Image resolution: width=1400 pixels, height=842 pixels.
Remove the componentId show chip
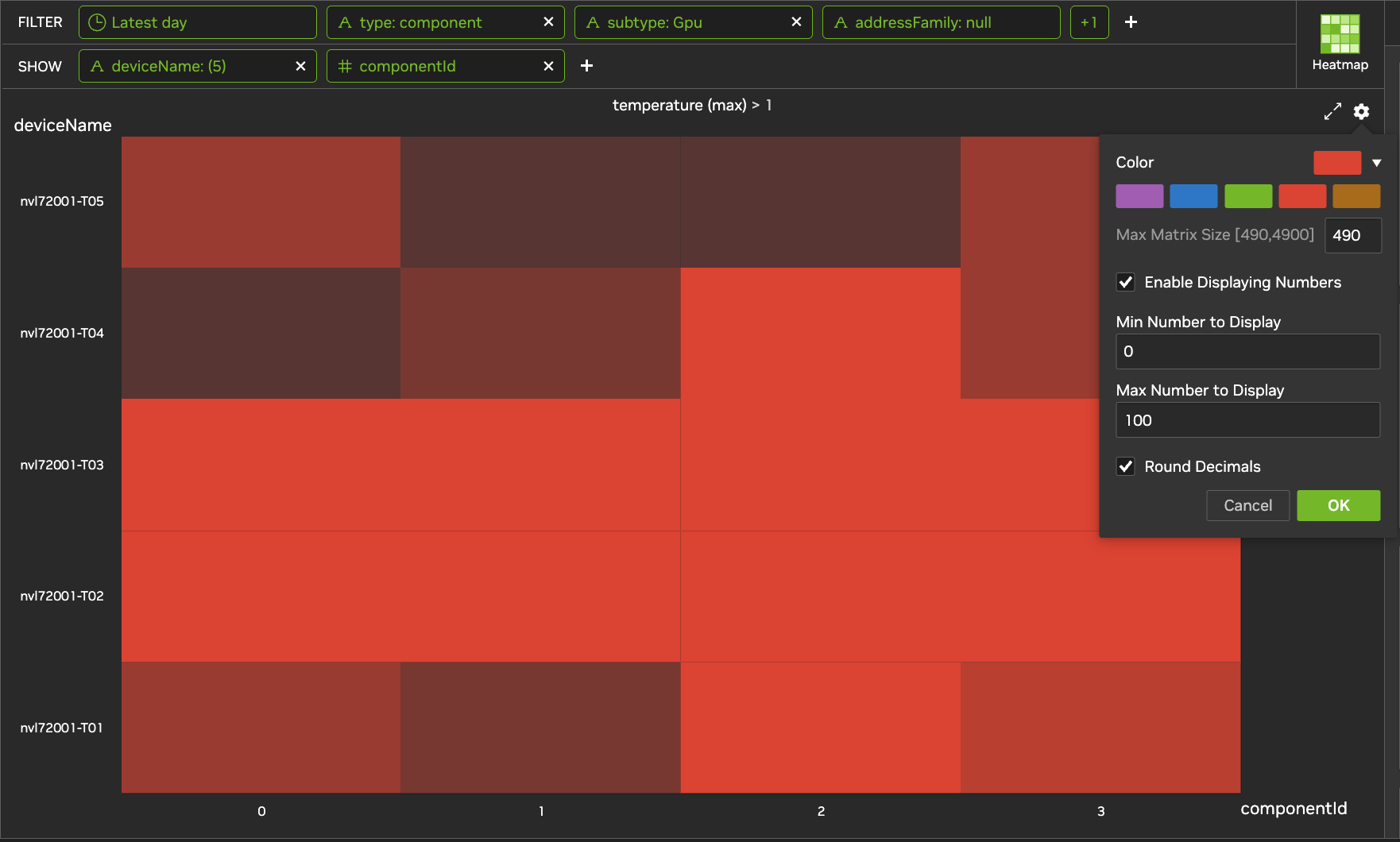click(x=548, y=66)
